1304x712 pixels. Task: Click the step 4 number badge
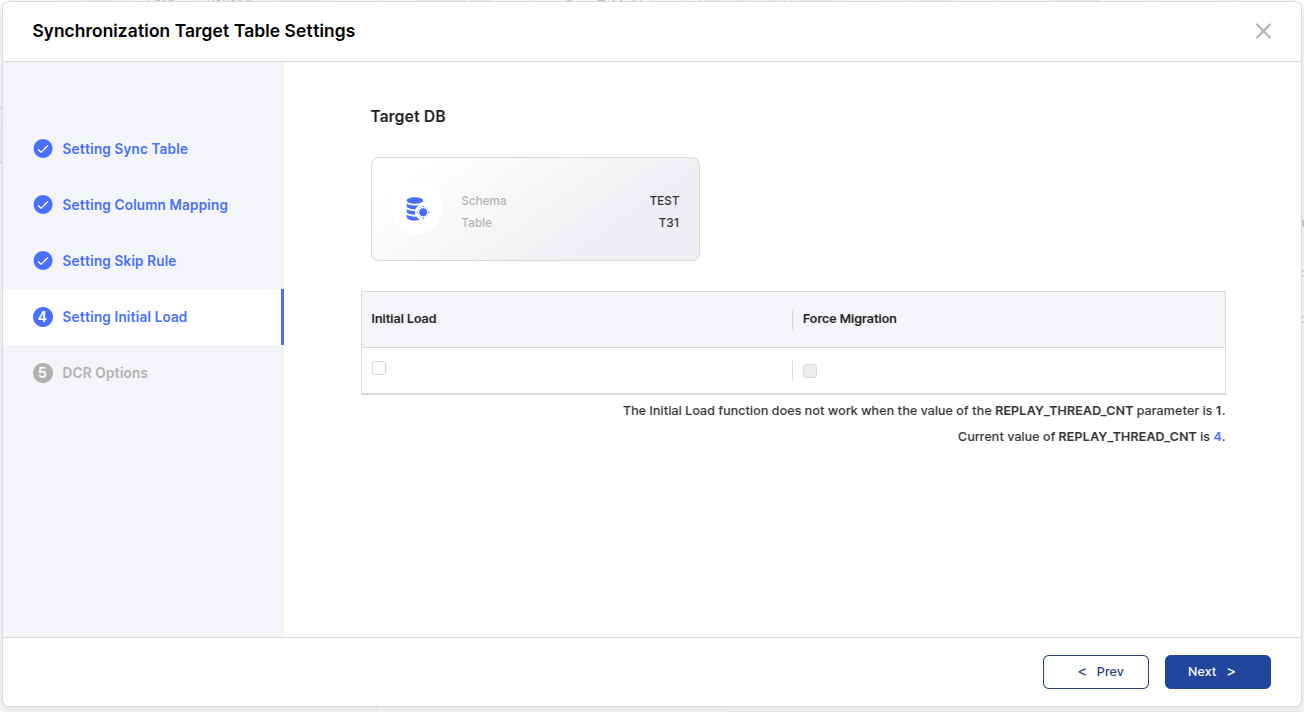pyautogui.click(x=43, y=317)
